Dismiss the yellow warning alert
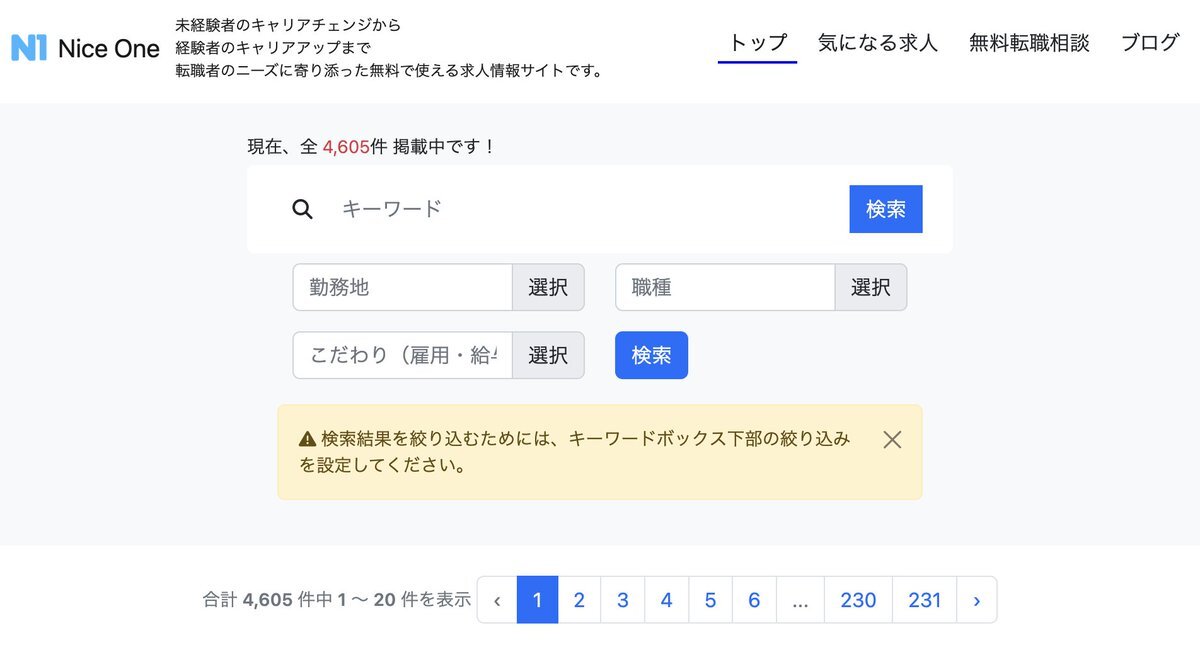The height and width of the screenshot is (650, 1200). 892,439
